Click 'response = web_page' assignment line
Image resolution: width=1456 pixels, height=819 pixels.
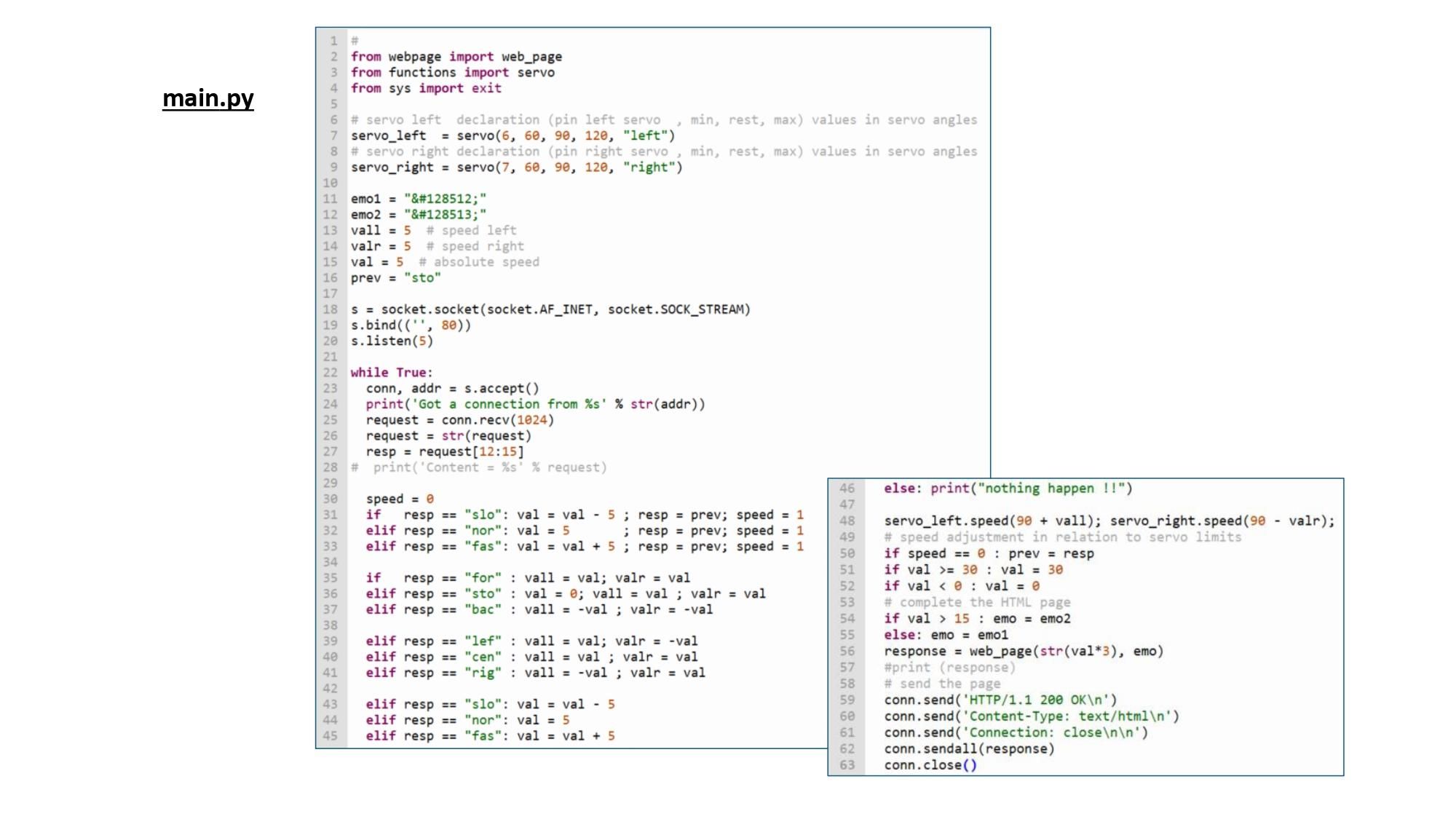tap(1024, 652)
